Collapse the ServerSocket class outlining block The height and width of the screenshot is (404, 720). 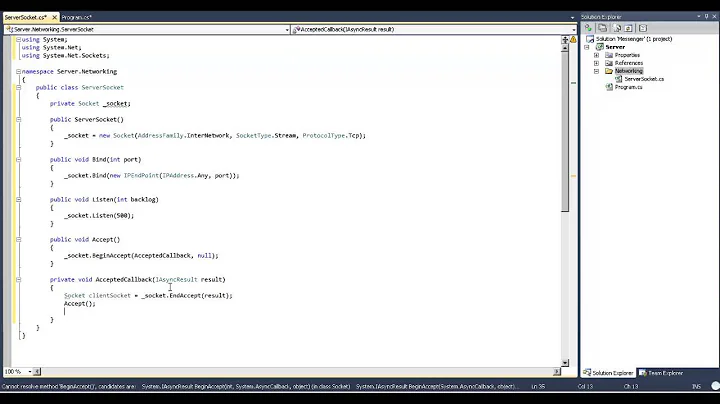point(18,87)
